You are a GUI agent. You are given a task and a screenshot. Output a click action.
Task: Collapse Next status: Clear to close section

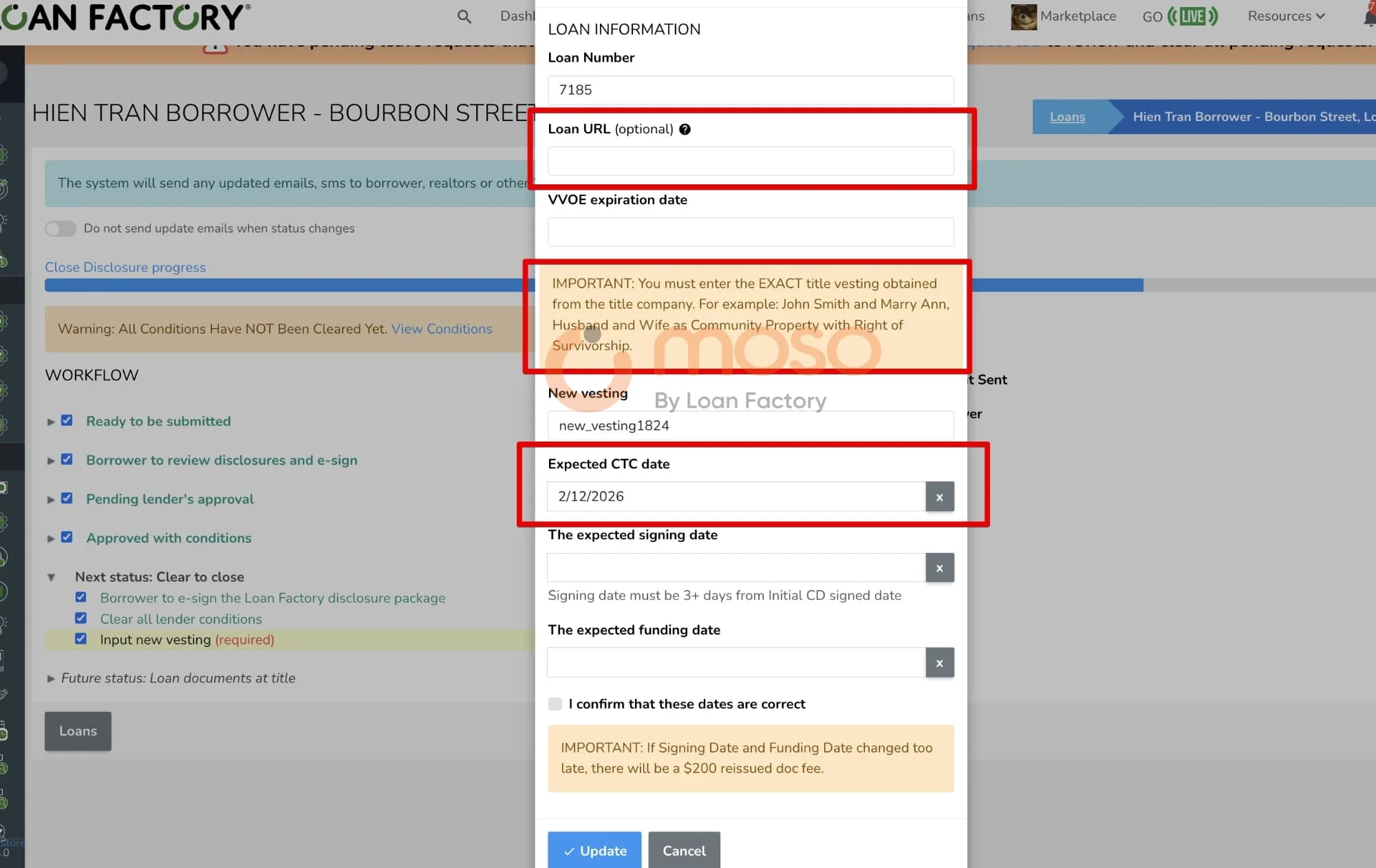51,578
